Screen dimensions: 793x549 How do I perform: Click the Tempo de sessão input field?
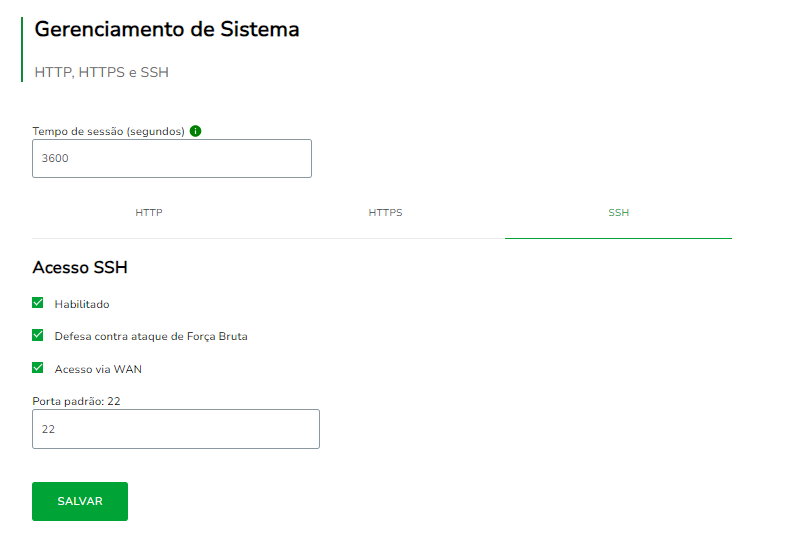pos(172,158)
